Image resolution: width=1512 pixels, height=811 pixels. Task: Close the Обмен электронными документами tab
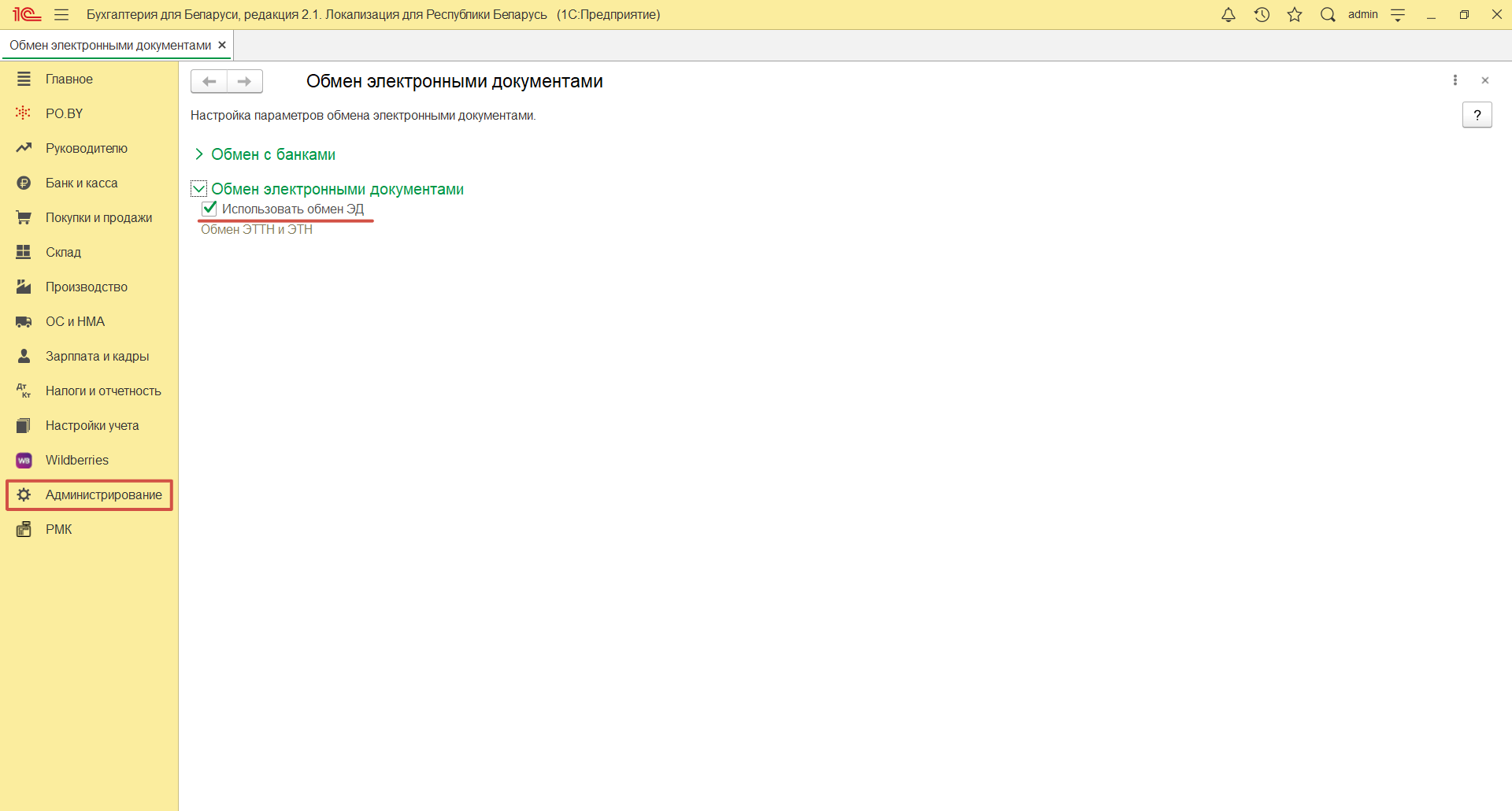[x=222, y=45]
